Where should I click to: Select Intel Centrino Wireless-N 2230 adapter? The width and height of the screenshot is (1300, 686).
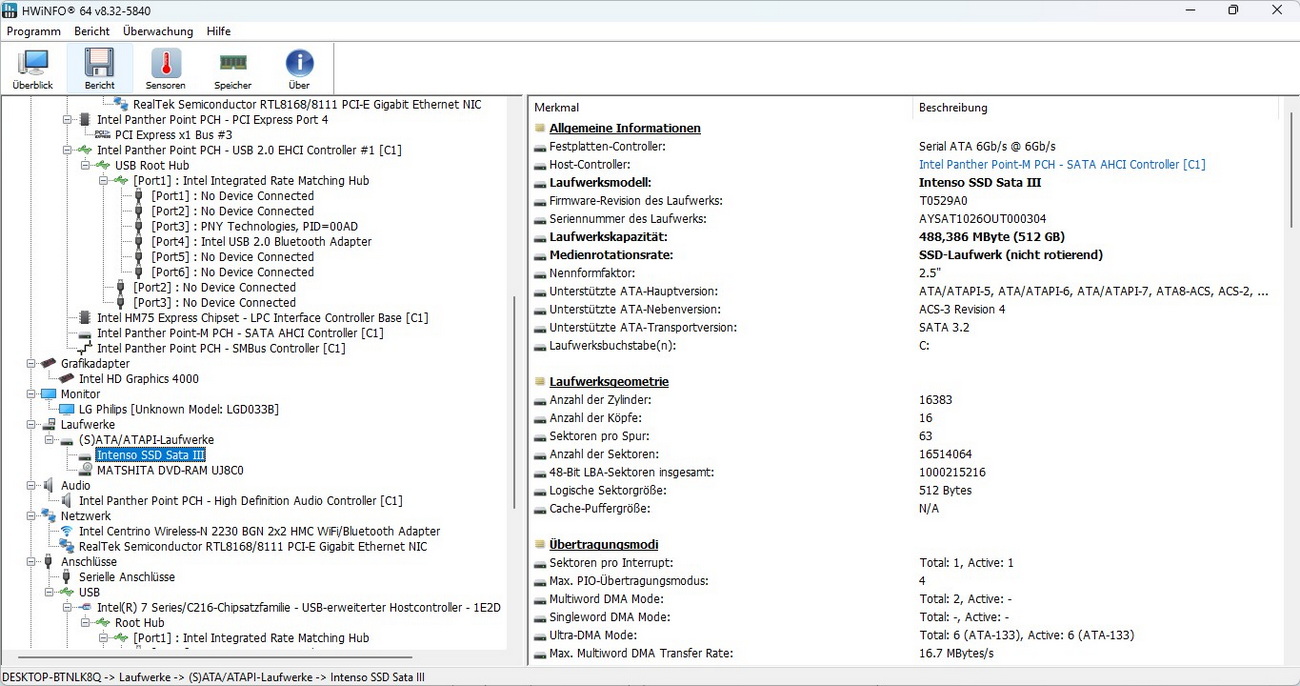[259, 531]
